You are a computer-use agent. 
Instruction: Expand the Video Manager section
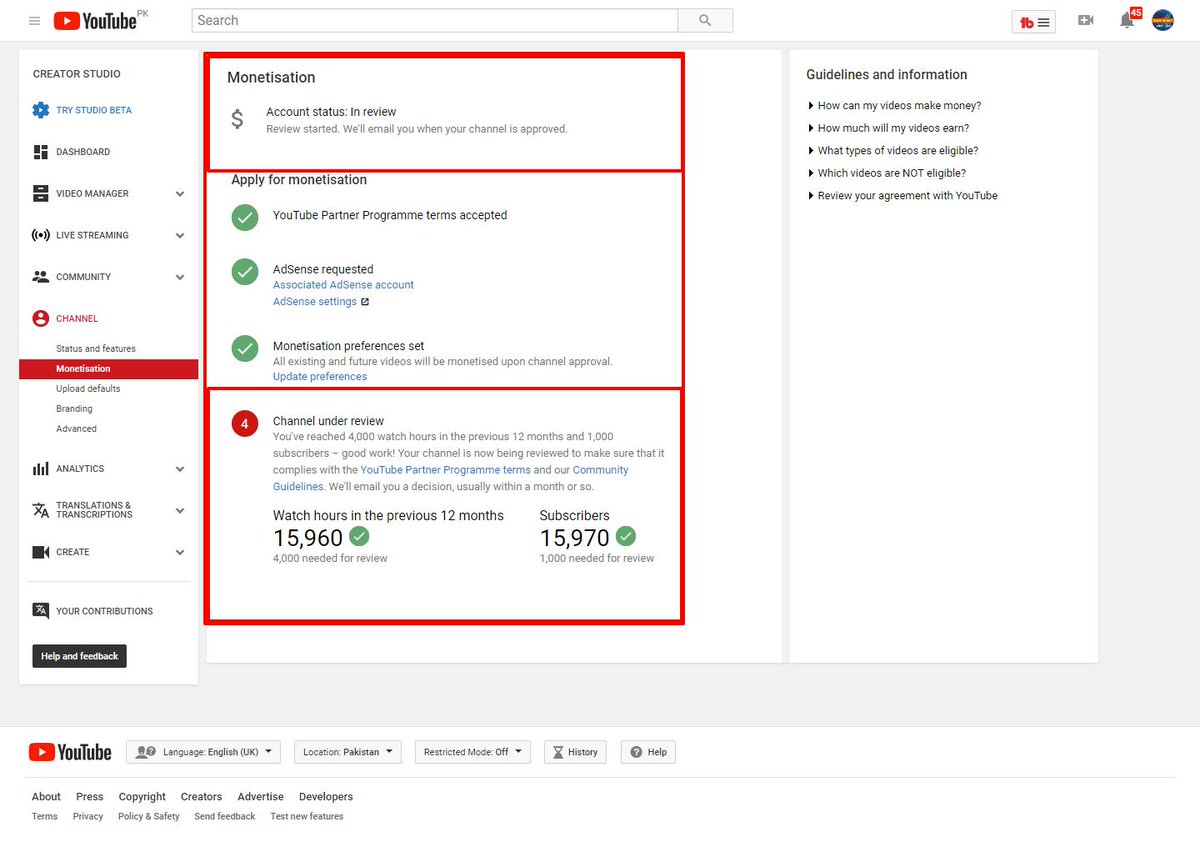coord(180,194)
